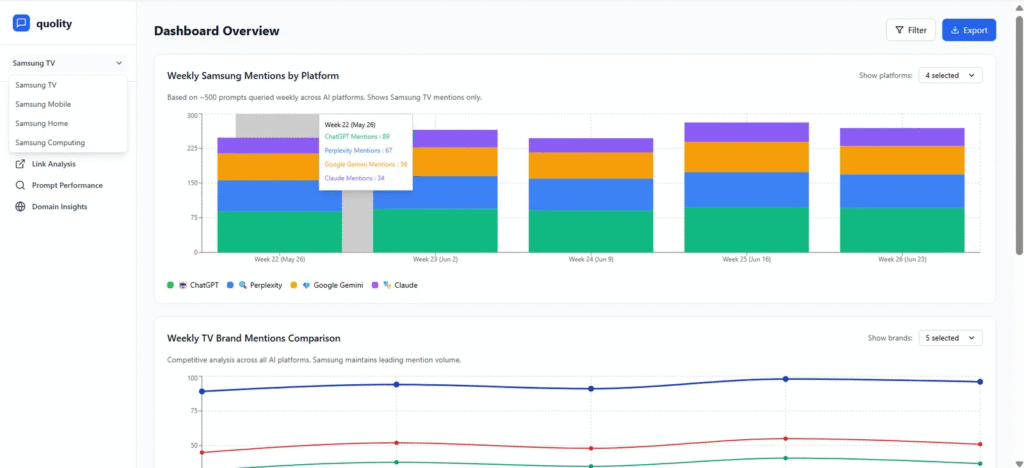Click the green ChatGPT legend swatch
The width and height of the screenshot is (1024, 468).
[170, 285]
